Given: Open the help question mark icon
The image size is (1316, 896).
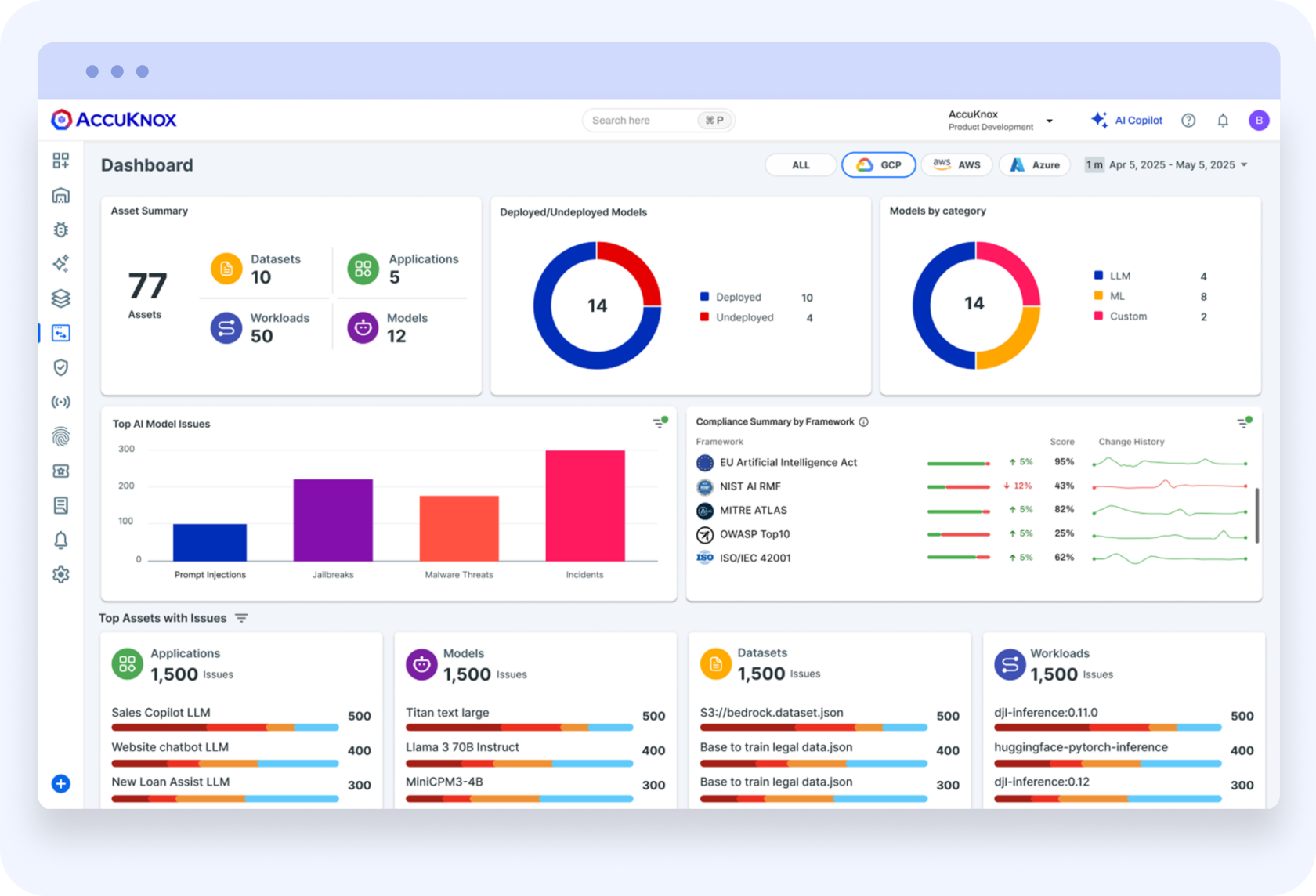Looking at the screenshot, I should point(1188,121).
